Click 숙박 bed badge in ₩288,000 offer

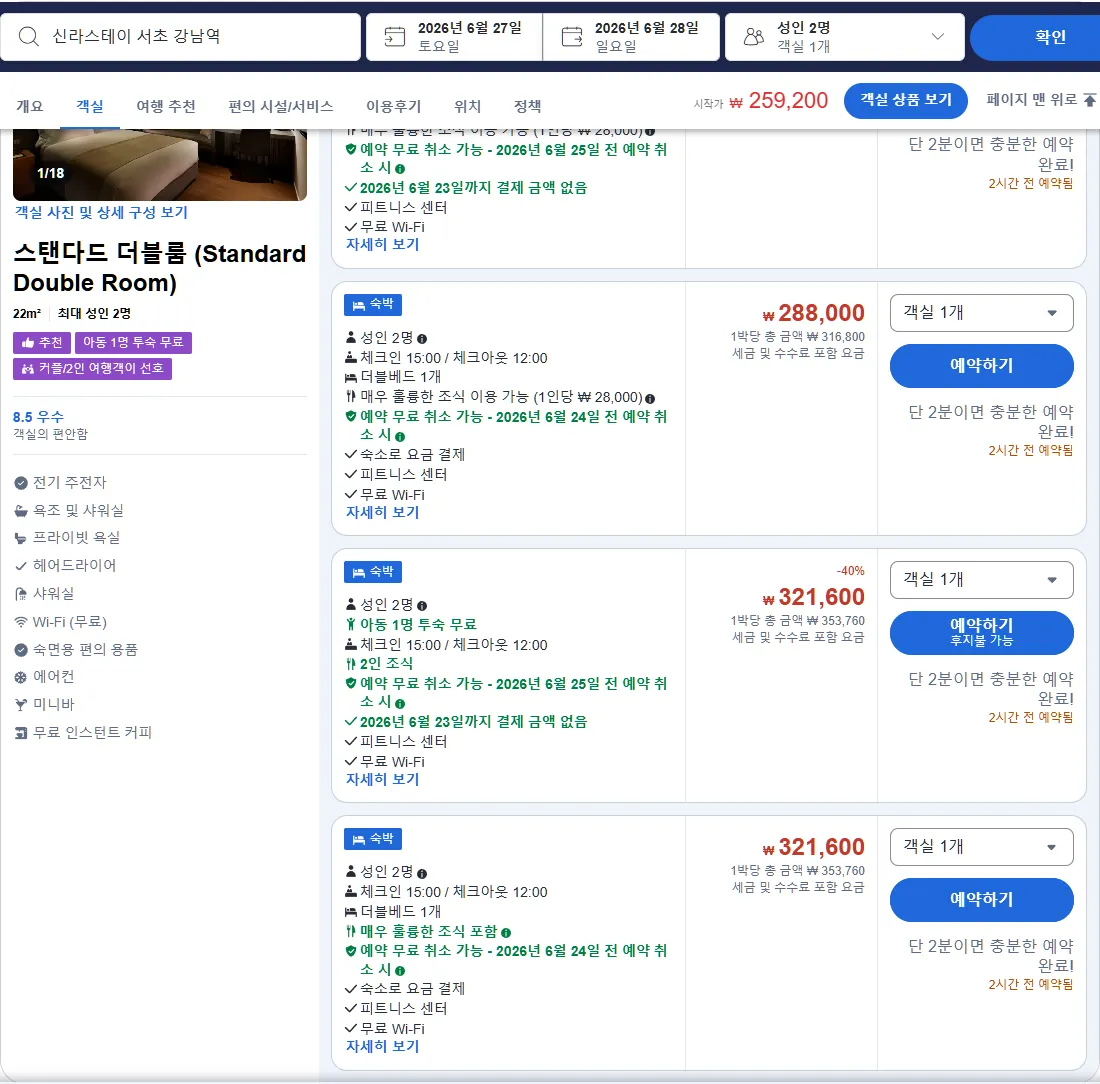point(373,305)
